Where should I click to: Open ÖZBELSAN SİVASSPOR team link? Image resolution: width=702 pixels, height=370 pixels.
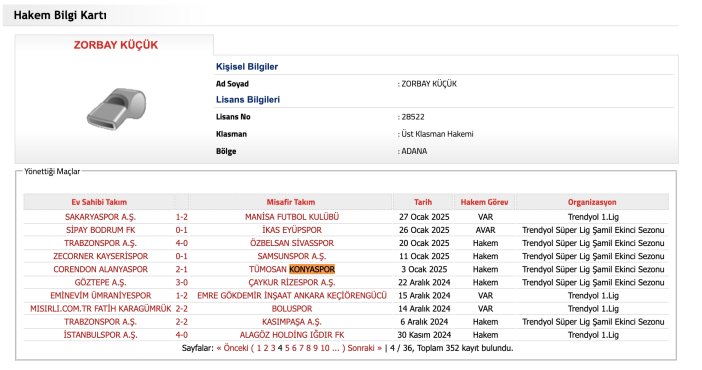[x=292, y=243]
